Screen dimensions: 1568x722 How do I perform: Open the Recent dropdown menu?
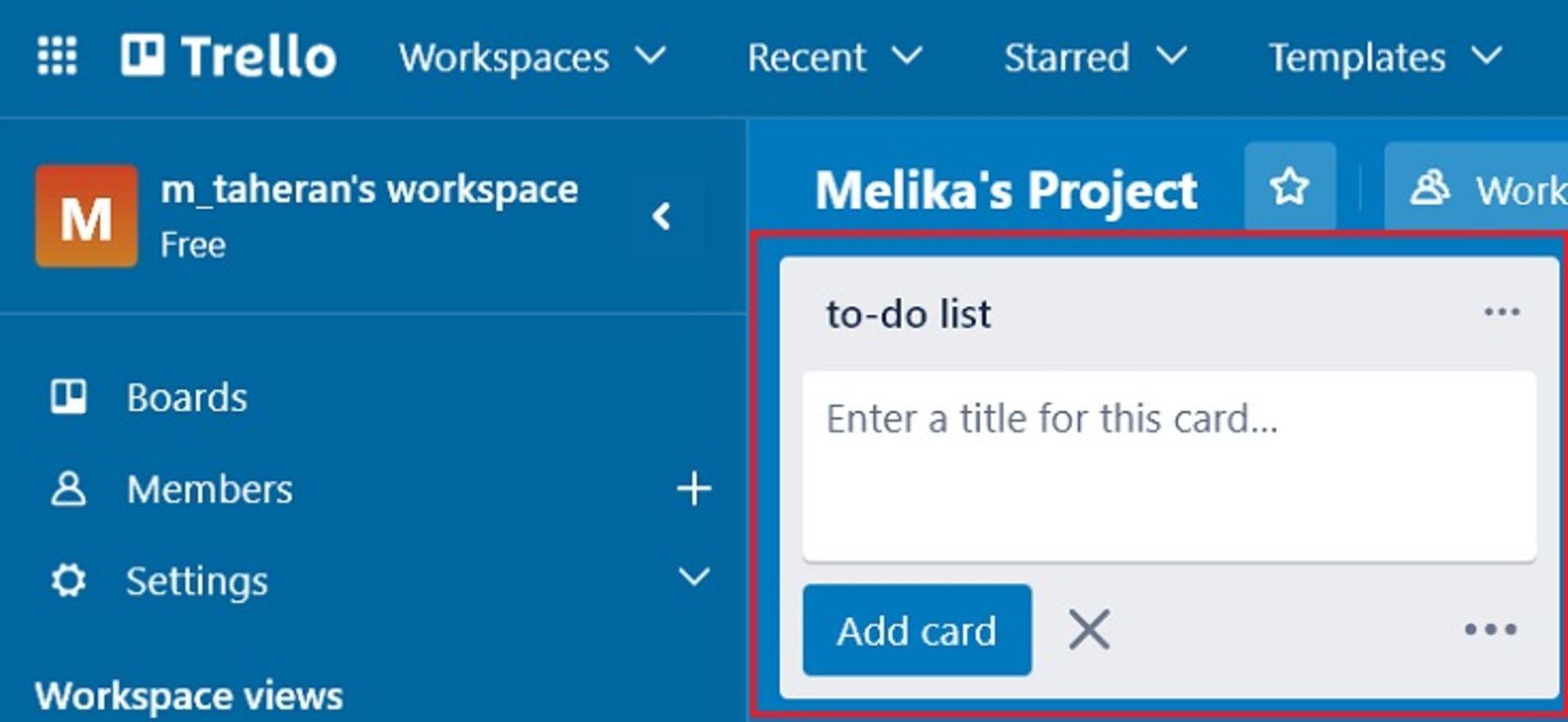coord(834,58)
